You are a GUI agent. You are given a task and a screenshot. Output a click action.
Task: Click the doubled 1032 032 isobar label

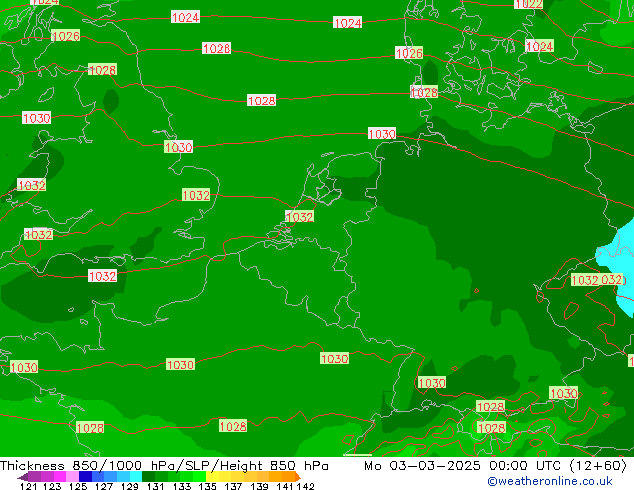(x=598, y=280)
